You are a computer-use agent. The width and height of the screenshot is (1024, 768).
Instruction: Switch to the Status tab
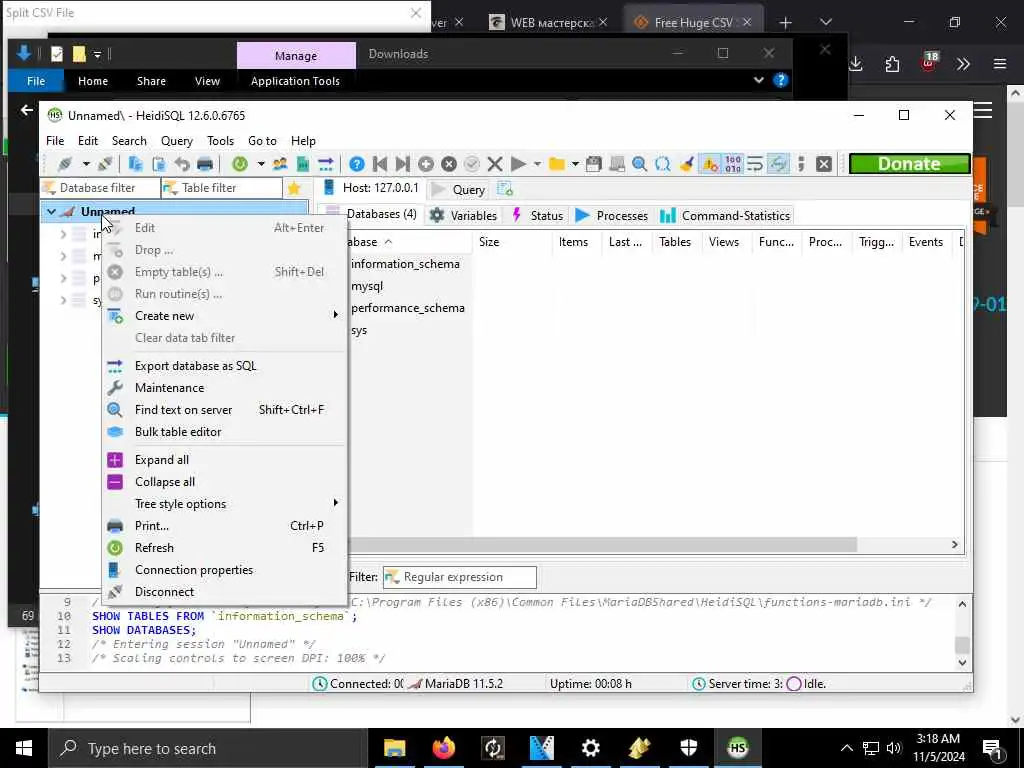point(537,216)
